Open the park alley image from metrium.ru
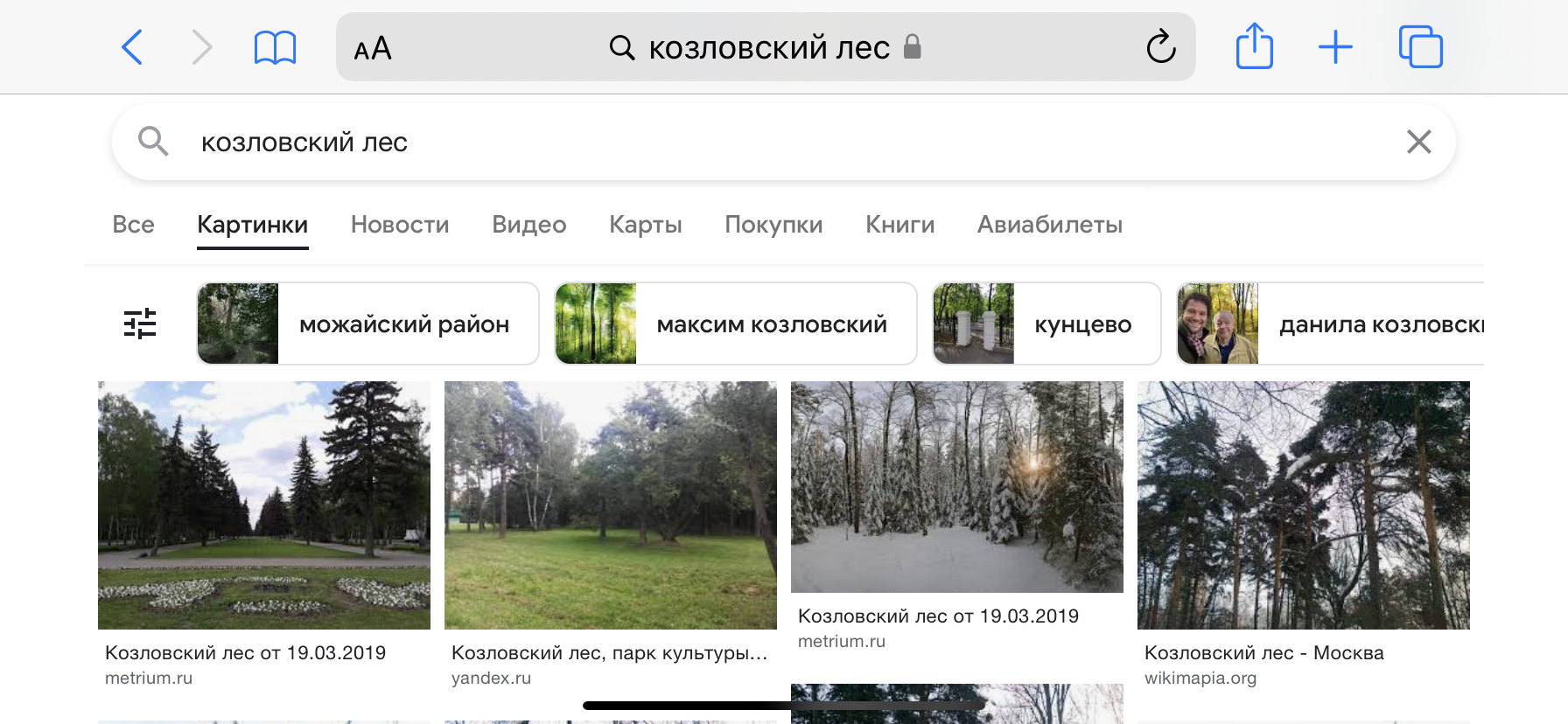This screenshot has width=1568, height=724. point(264,505)
